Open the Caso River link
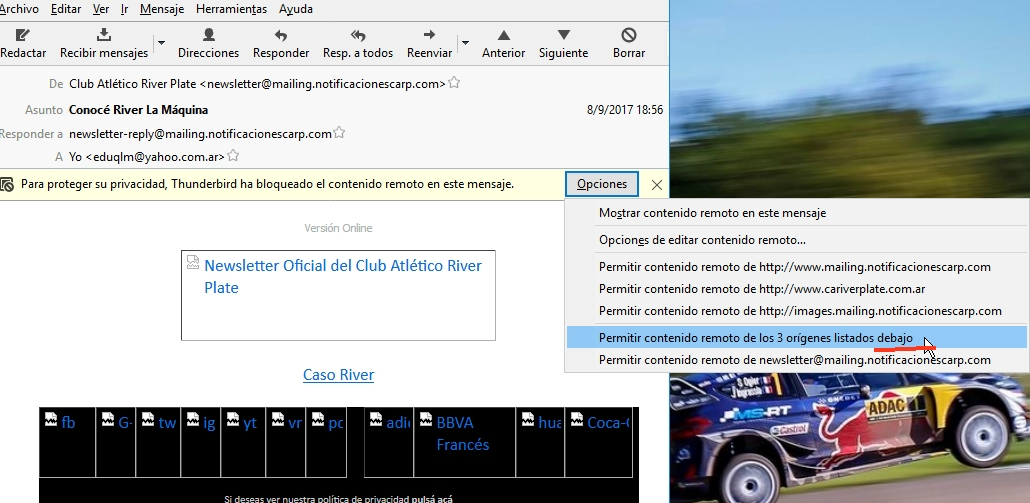Screen dimensions: 1030x503 click(x=338, y=375)
